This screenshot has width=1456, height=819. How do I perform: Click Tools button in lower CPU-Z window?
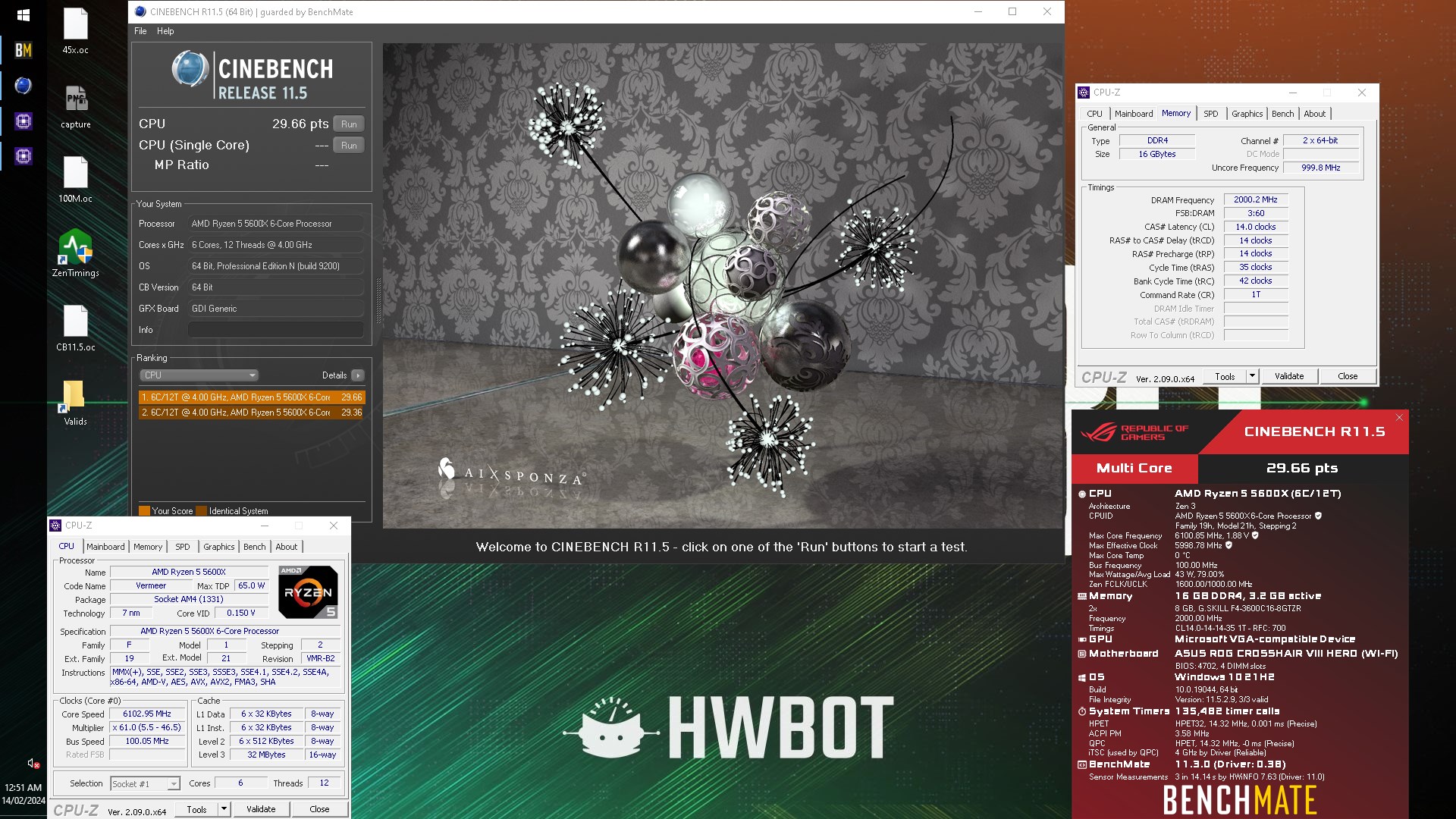(196, 809)
